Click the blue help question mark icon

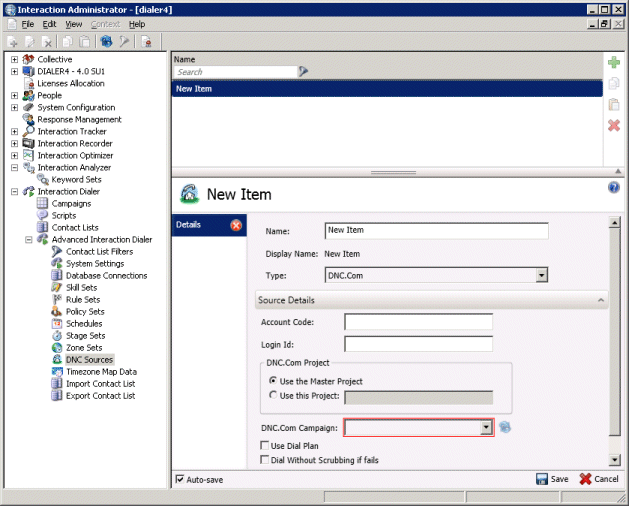[614, 187]
